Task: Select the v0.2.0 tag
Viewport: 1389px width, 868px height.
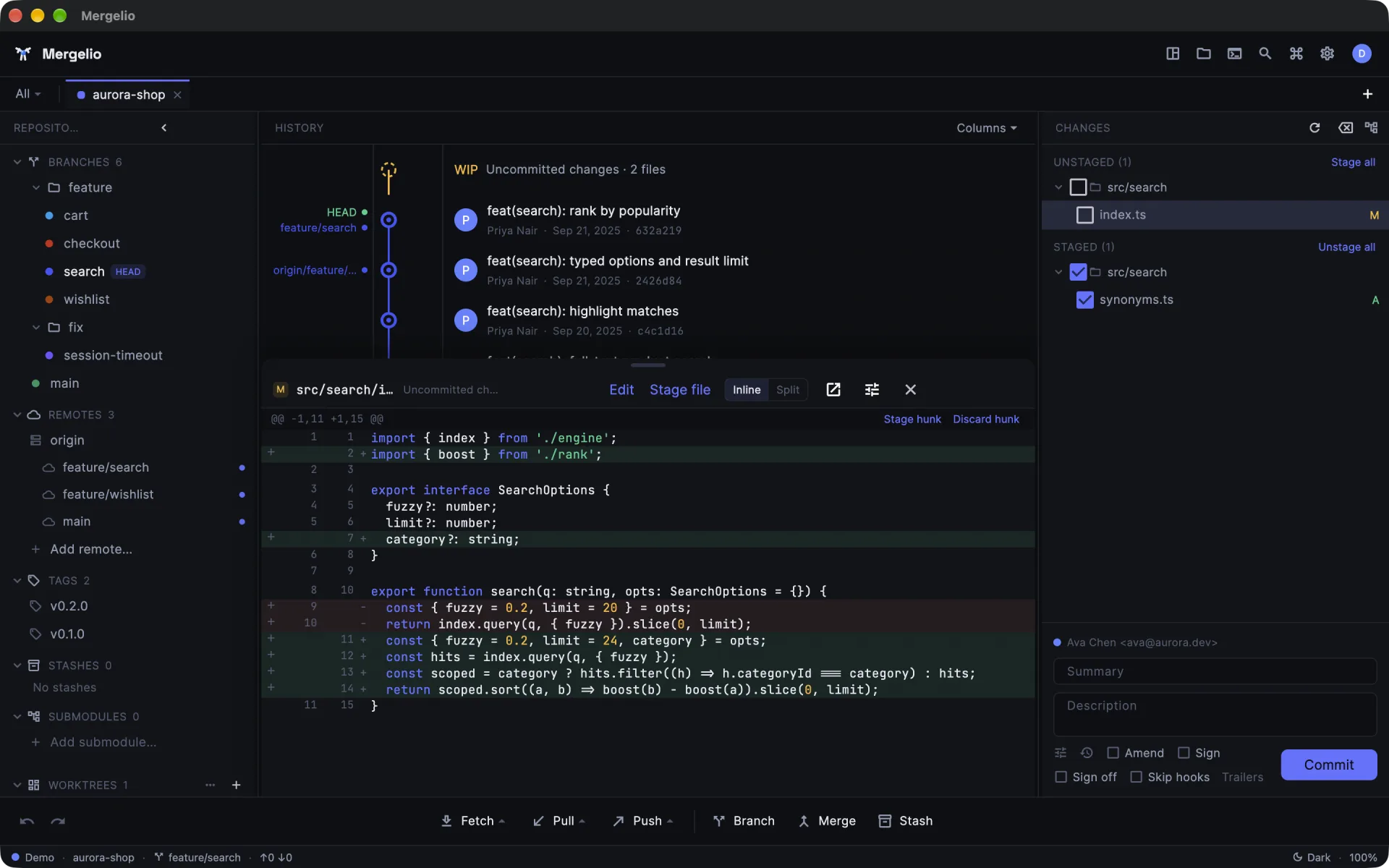Action: coord(69,606)
